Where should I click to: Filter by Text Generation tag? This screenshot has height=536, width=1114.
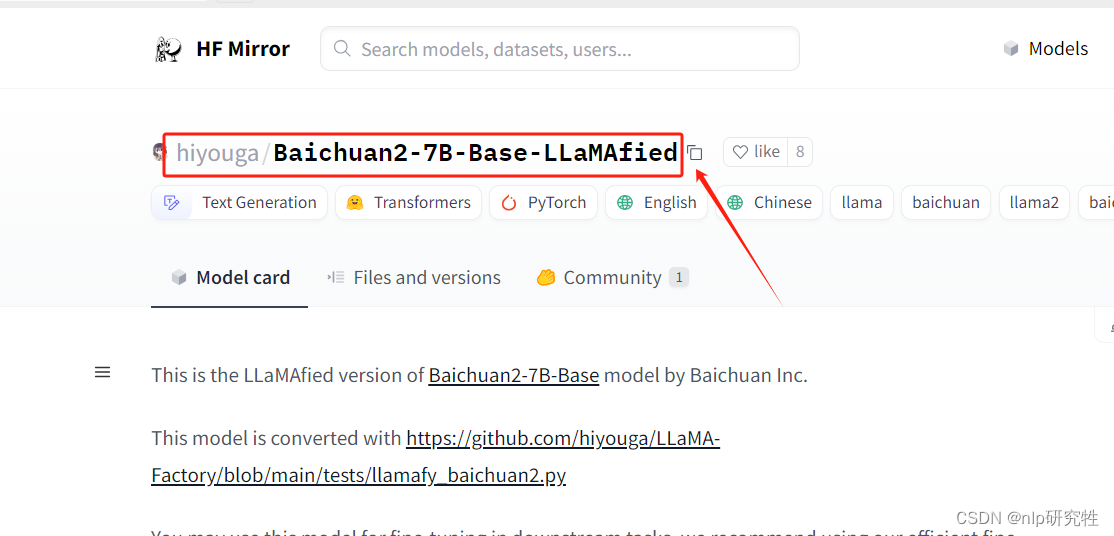[239, 203]
